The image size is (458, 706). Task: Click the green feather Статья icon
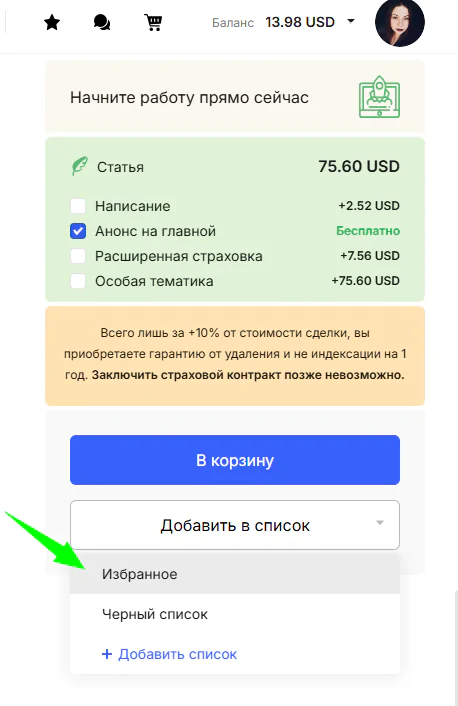click(79, 166)
